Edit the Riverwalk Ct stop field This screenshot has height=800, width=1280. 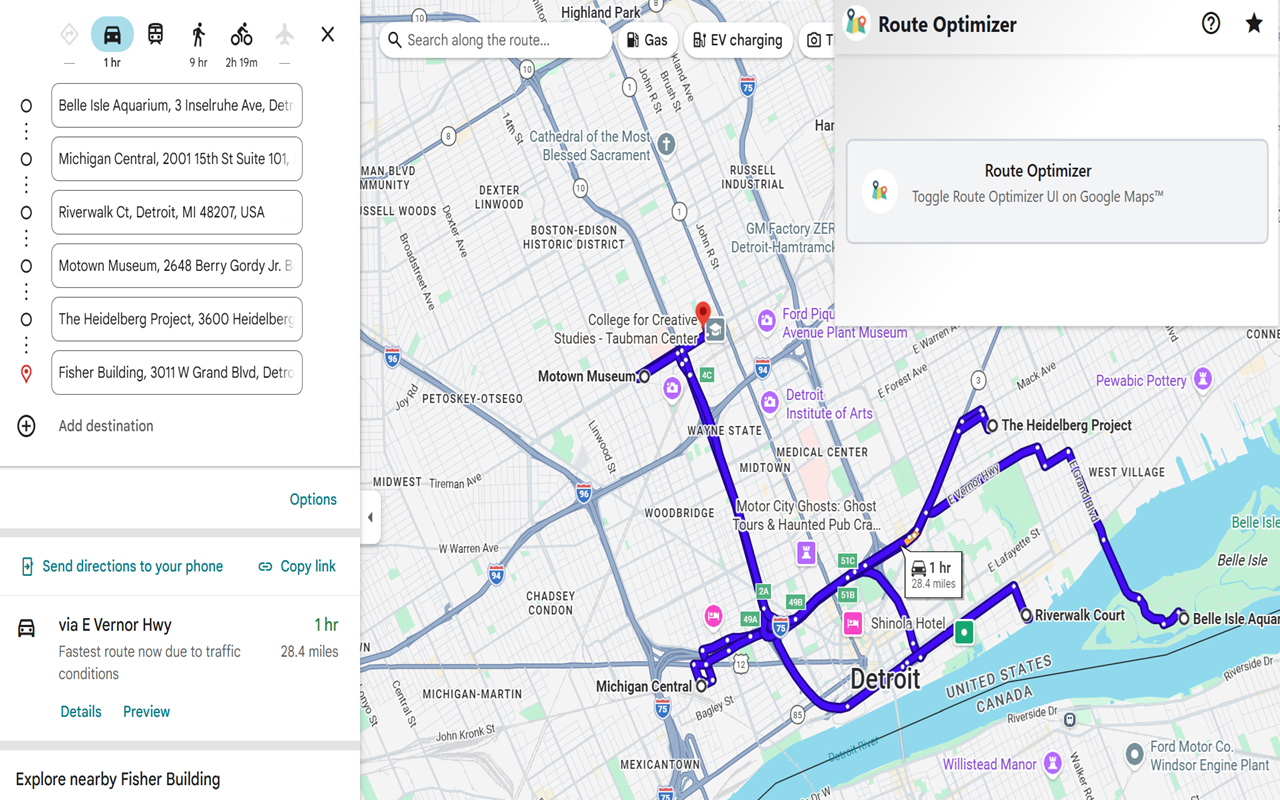click(177, 212)
